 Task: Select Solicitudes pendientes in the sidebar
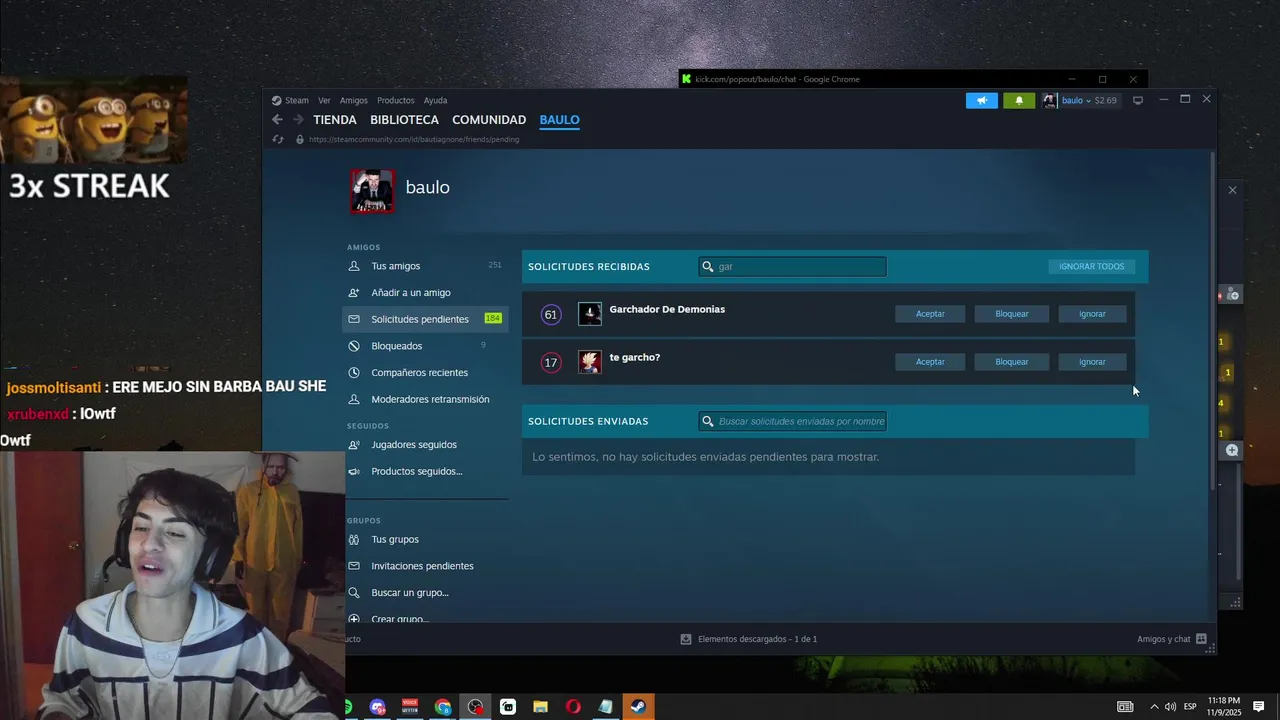click(425, 319)
